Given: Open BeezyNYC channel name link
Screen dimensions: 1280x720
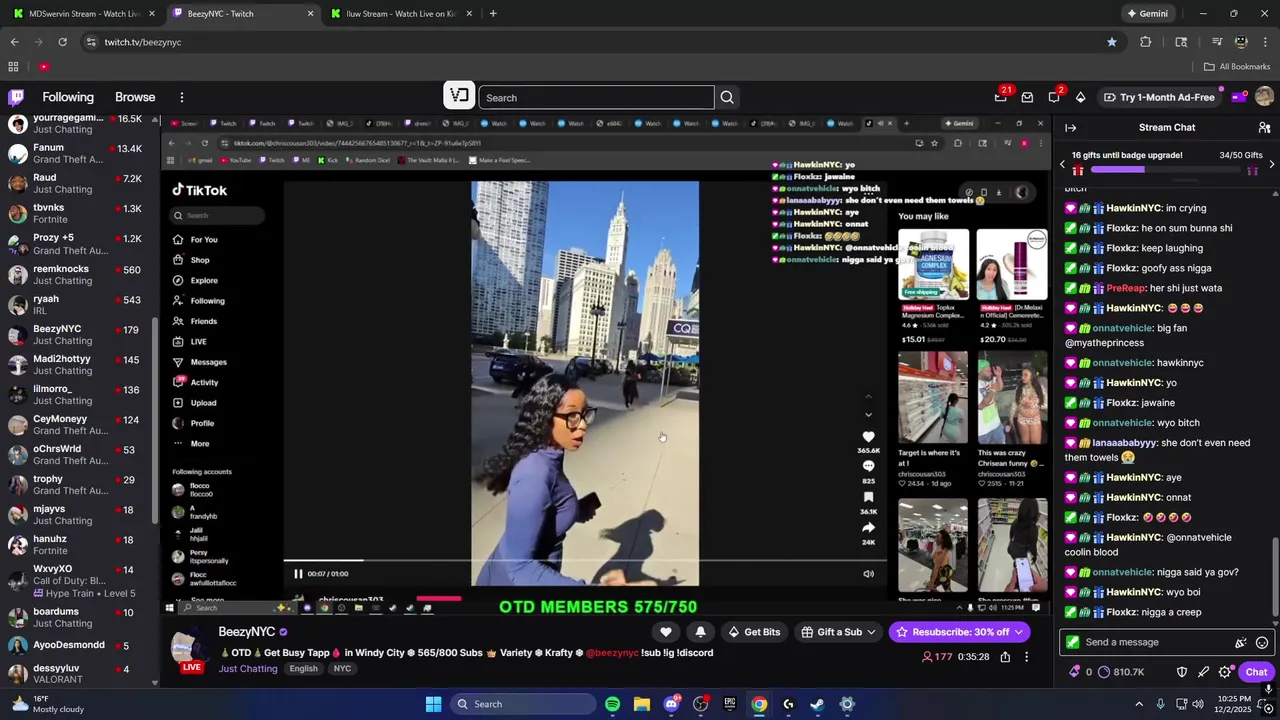Looking at the screenshot, I should [x=247, y=632].
